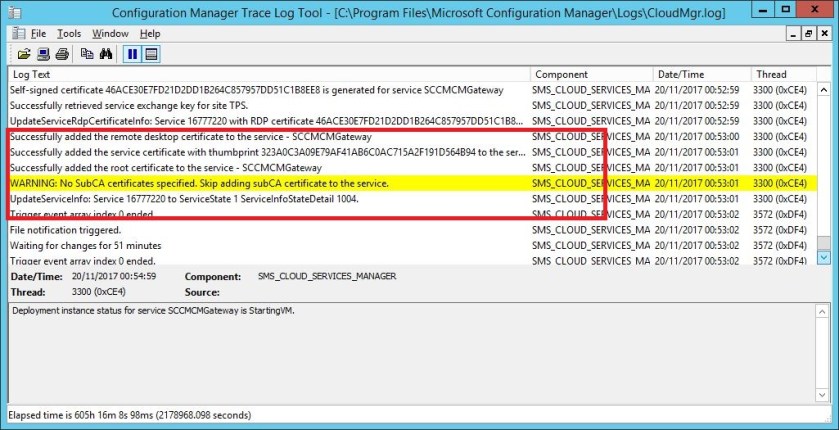Select 'Waiting for changes for 51 minutes' row
Screen dimensions: 839x430
click(412, 245)
